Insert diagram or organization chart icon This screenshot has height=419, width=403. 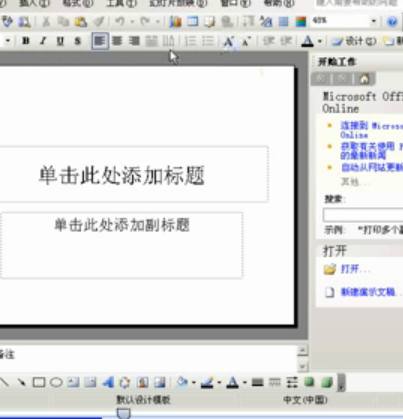(125, 382)
